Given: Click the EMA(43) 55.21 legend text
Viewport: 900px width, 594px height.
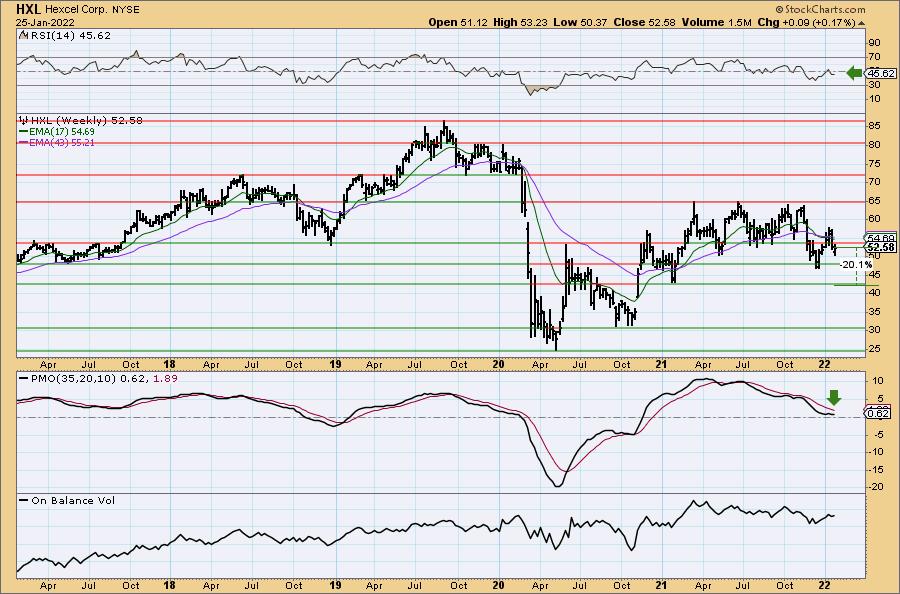Looking at the screenshot, I should point(62,142).
